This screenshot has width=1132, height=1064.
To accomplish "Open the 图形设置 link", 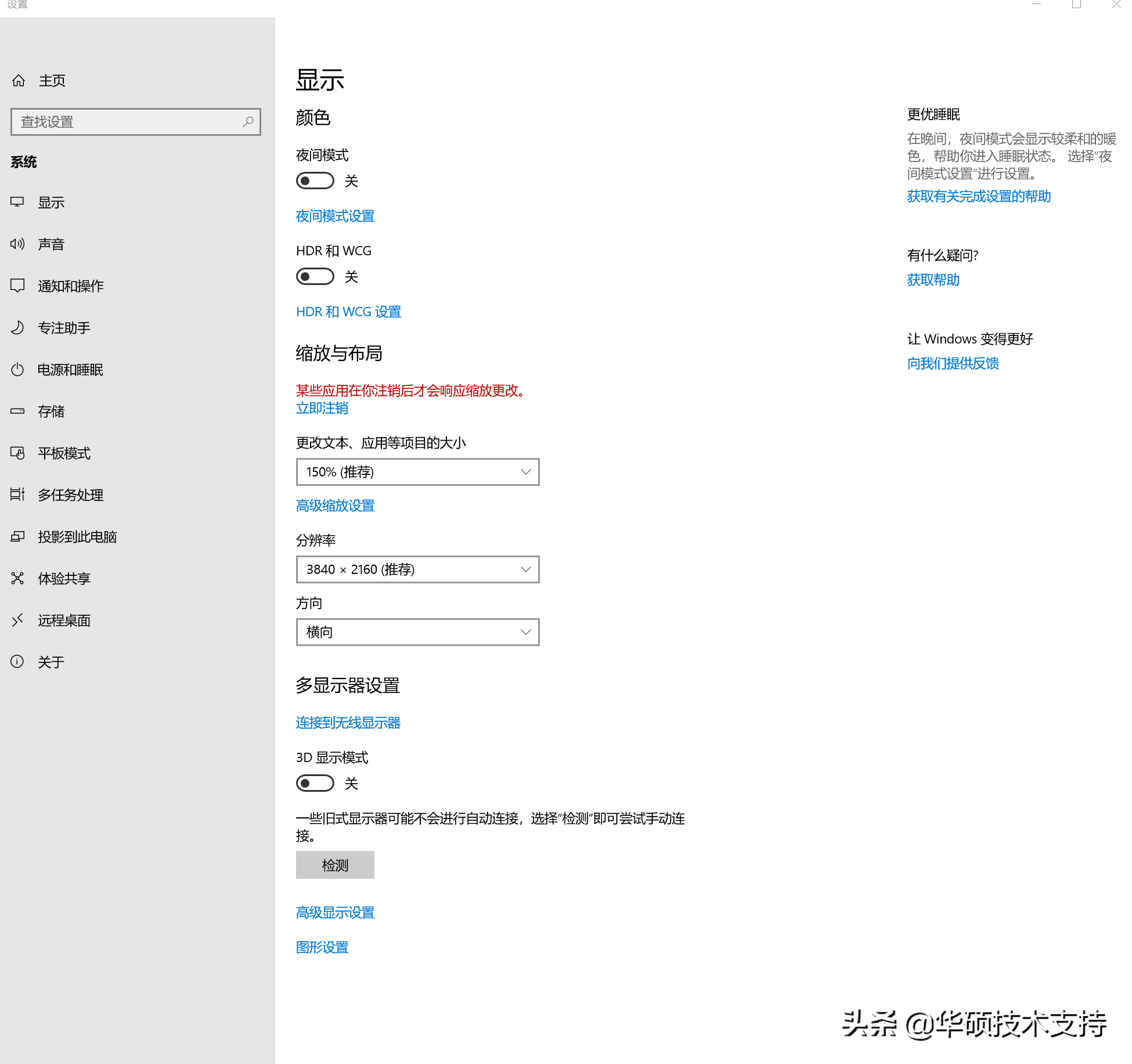I will click(x=322, y=947).
